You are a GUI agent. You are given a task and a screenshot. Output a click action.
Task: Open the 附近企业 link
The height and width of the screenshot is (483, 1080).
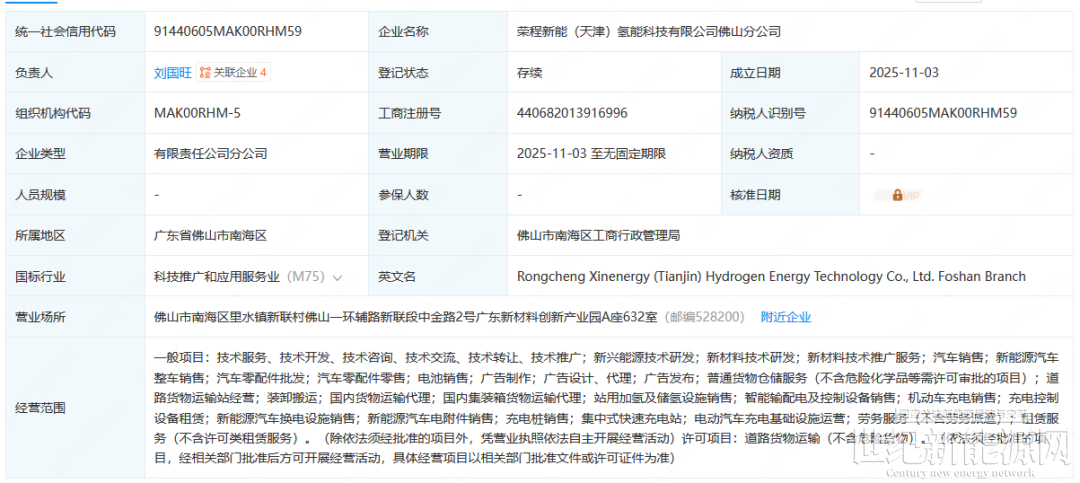pyautogui.click(x=786, y=317)
